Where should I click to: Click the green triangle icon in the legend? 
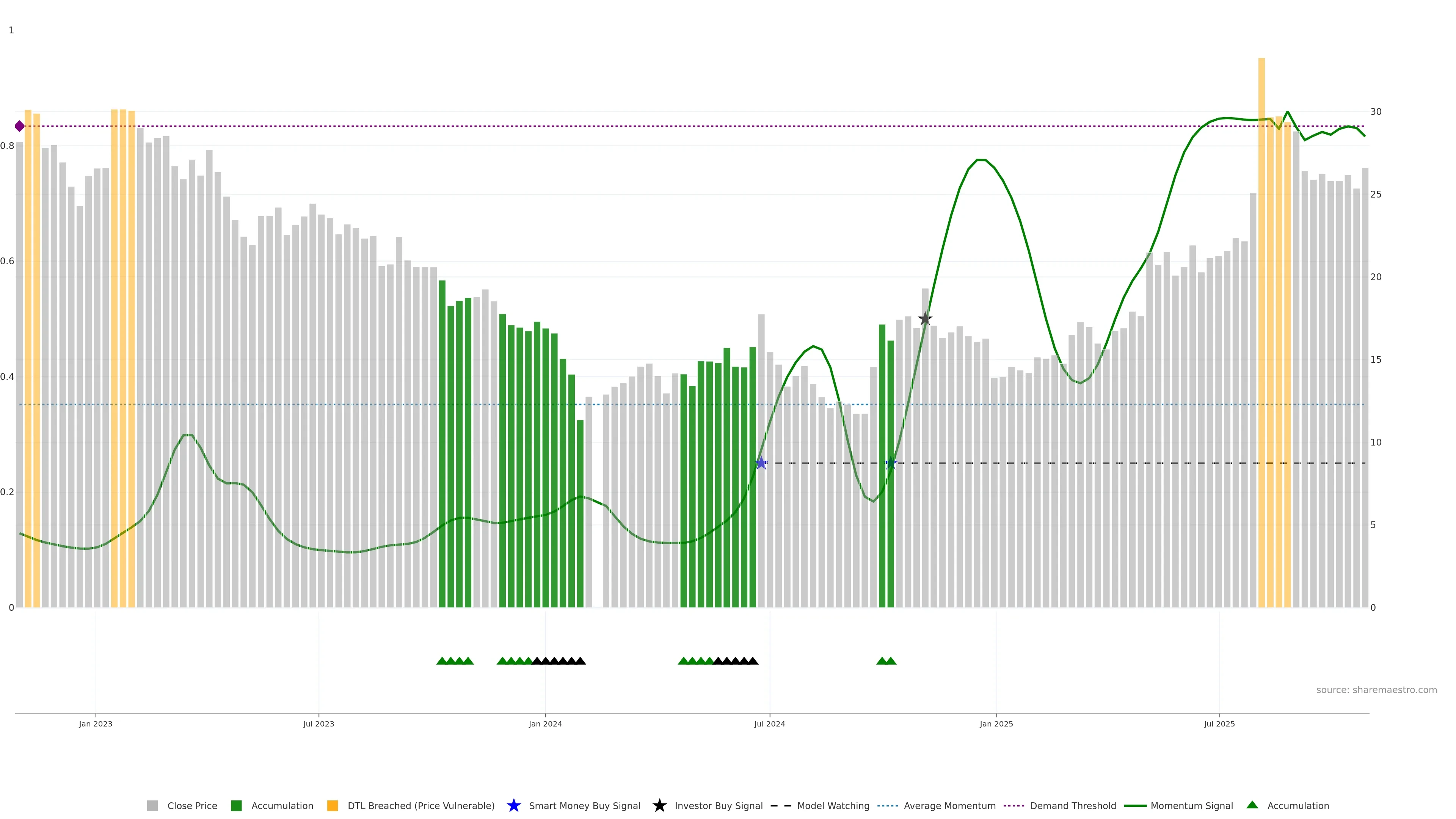pyautogui.click(x=1252, y=805)
